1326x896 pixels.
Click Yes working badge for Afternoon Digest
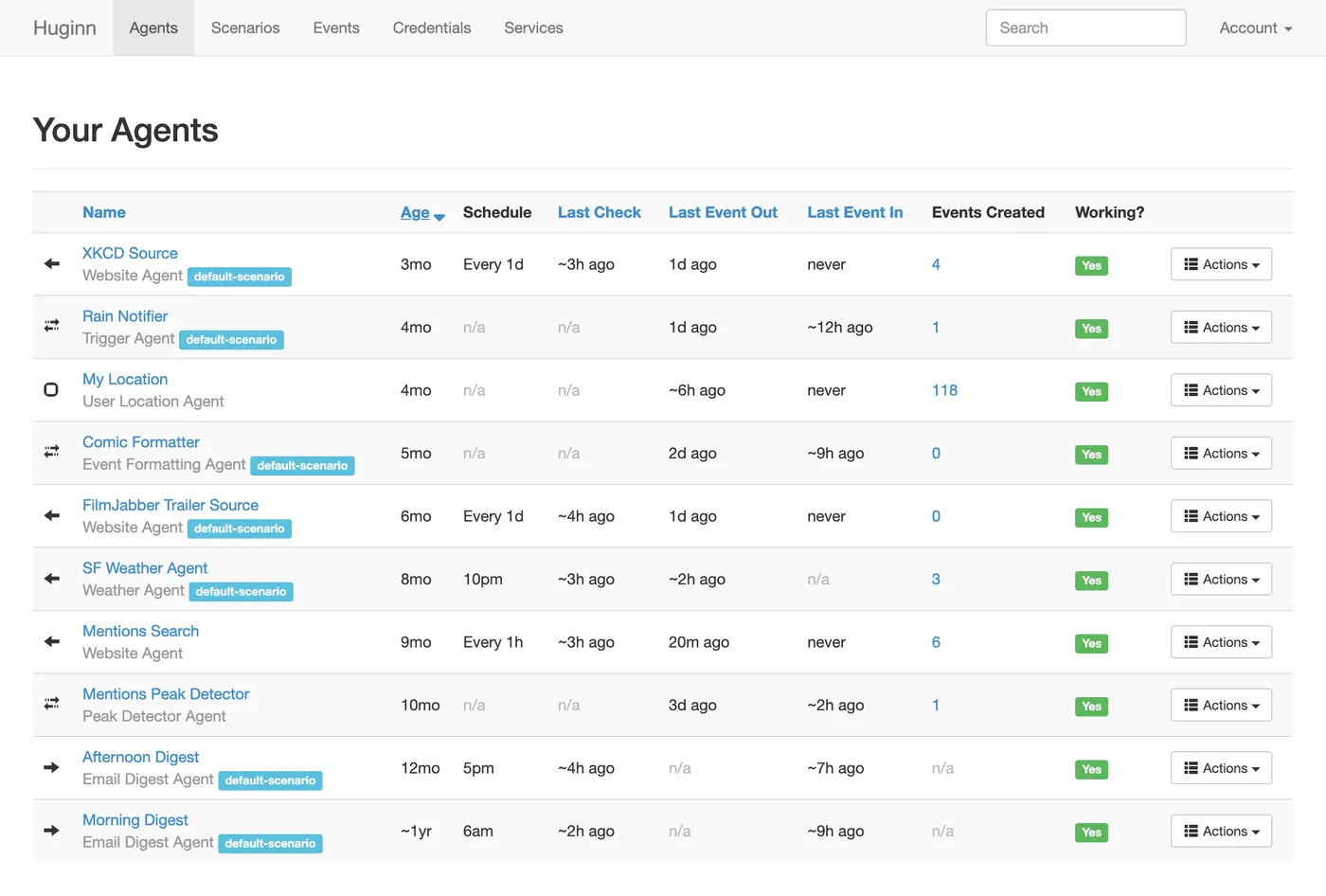[1091, 769]
